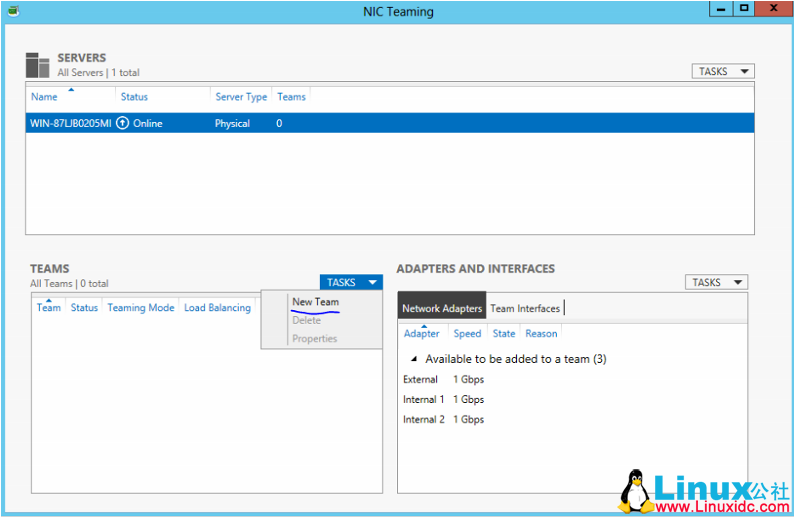Sort adapters by Speed column
Screen dimensions: 794x517
(x=467, y=333)
